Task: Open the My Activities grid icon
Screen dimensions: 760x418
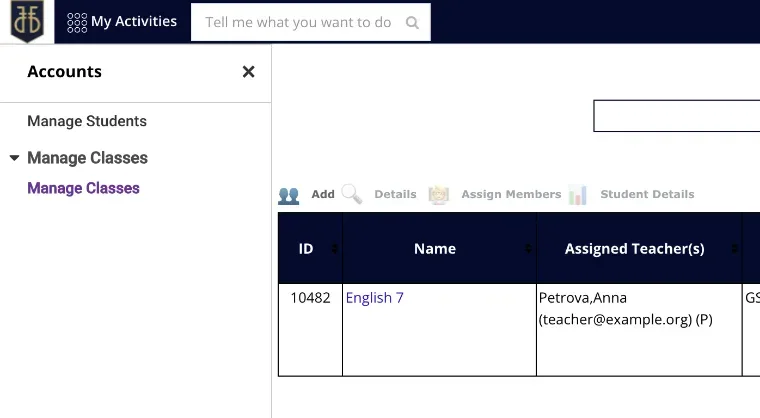Action: [77, 22]
